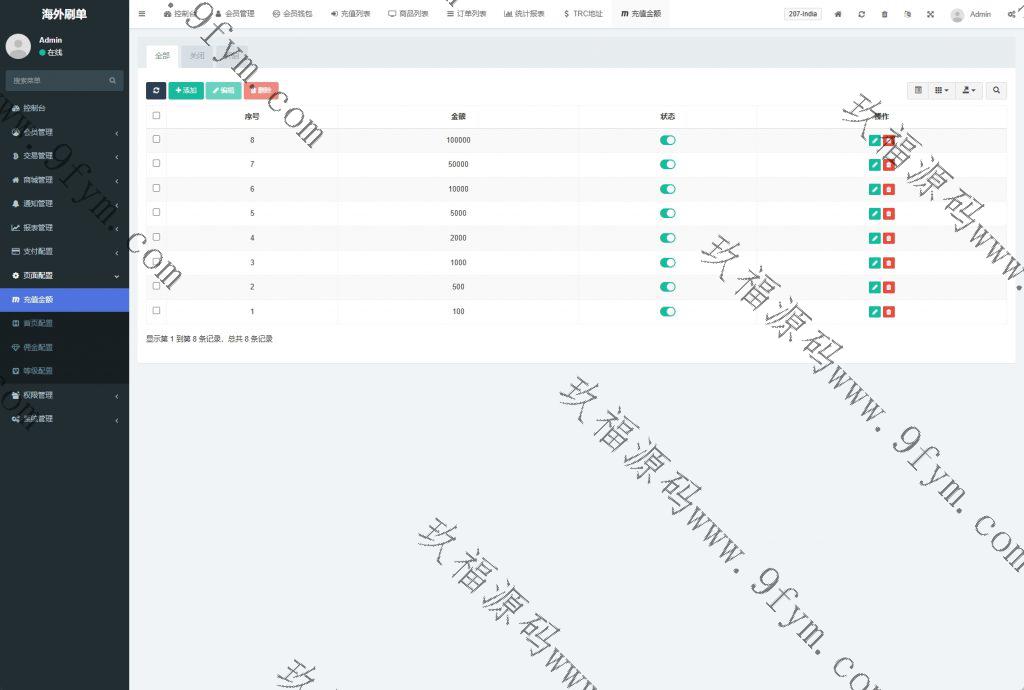1024x690 pixels.
Task: Edit the row with amount 2000
Action: click(875, 238)
